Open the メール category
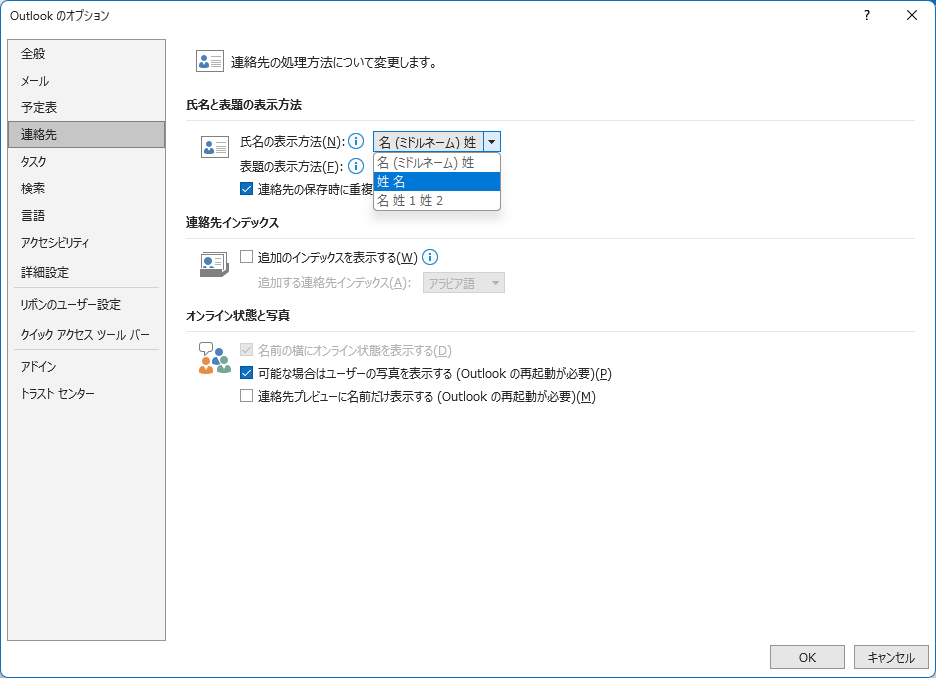936x678 pixels. pos(87,81)
